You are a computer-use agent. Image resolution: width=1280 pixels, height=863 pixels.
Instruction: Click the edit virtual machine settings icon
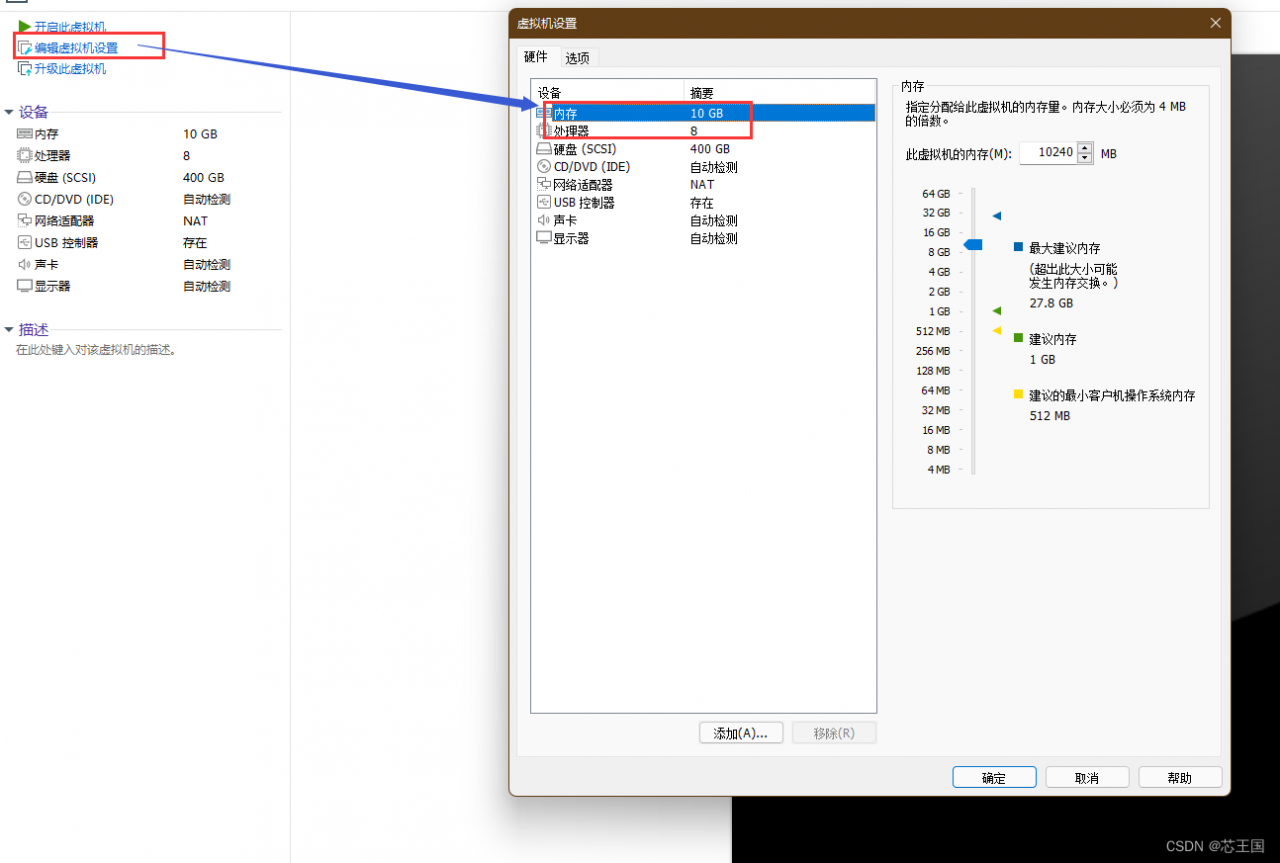tap(25, 47)
